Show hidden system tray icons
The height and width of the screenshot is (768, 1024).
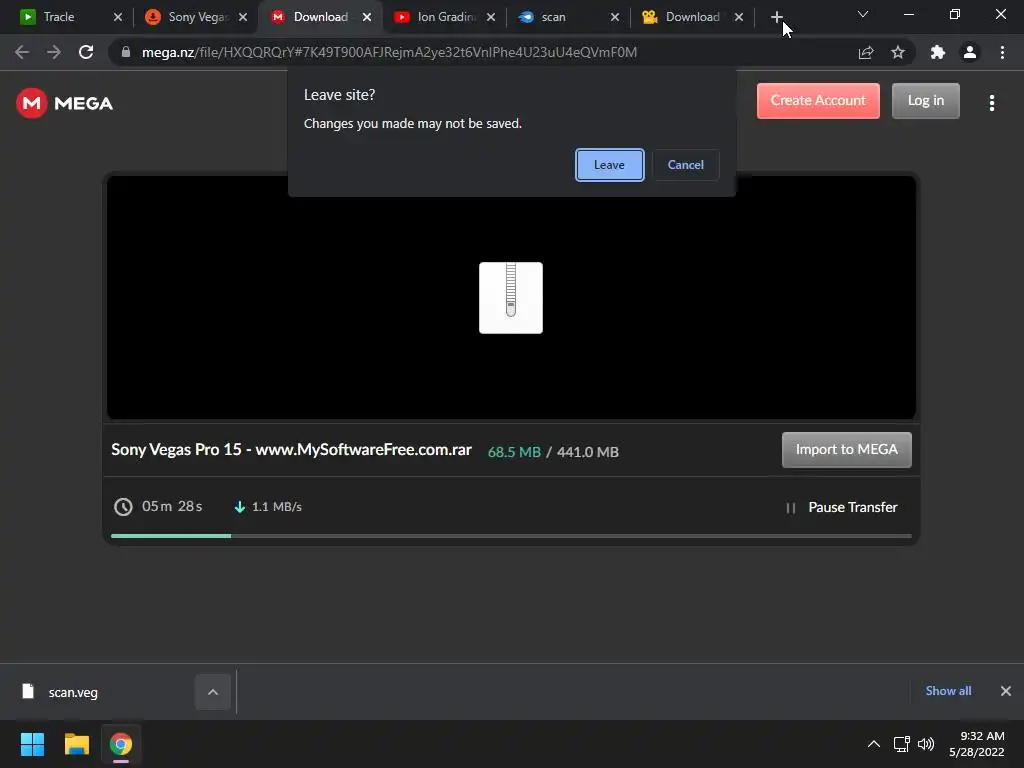(873, 744)
